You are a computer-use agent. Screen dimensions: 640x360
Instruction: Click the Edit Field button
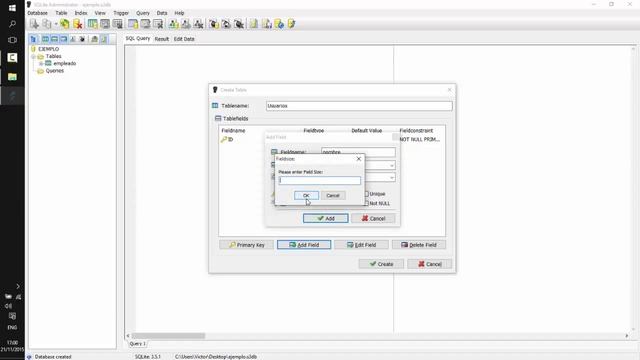361,245
